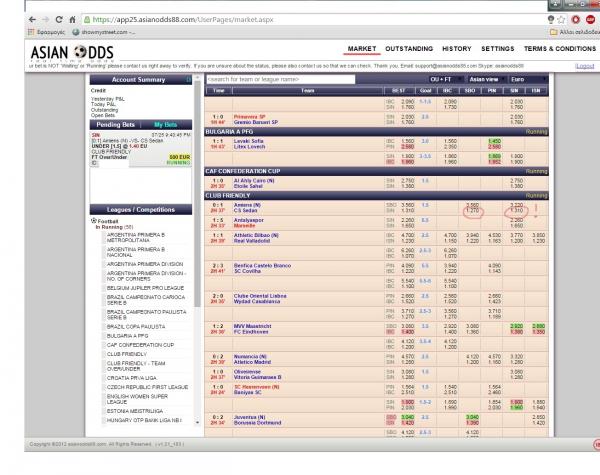Click the Time column header
Viewport: 600px width, 475px height.
click(218, 91)
